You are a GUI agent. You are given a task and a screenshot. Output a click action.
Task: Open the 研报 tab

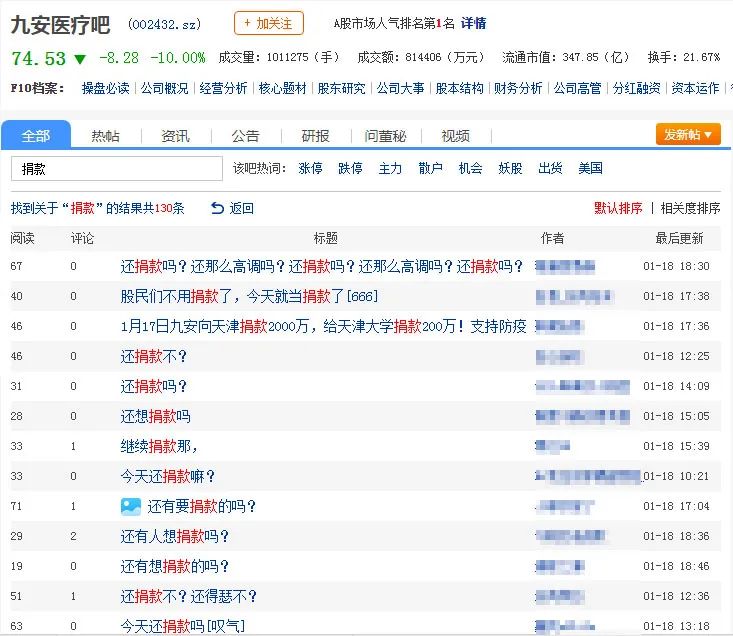pyautogui.click(x=316, y=136)
